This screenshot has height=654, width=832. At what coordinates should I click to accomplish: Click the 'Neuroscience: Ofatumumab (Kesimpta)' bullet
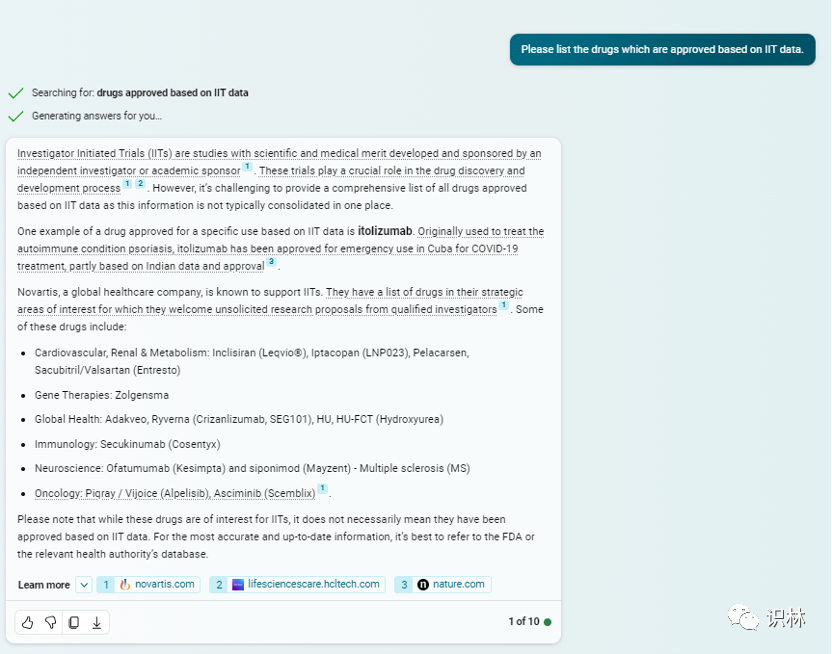pos(252,468)
